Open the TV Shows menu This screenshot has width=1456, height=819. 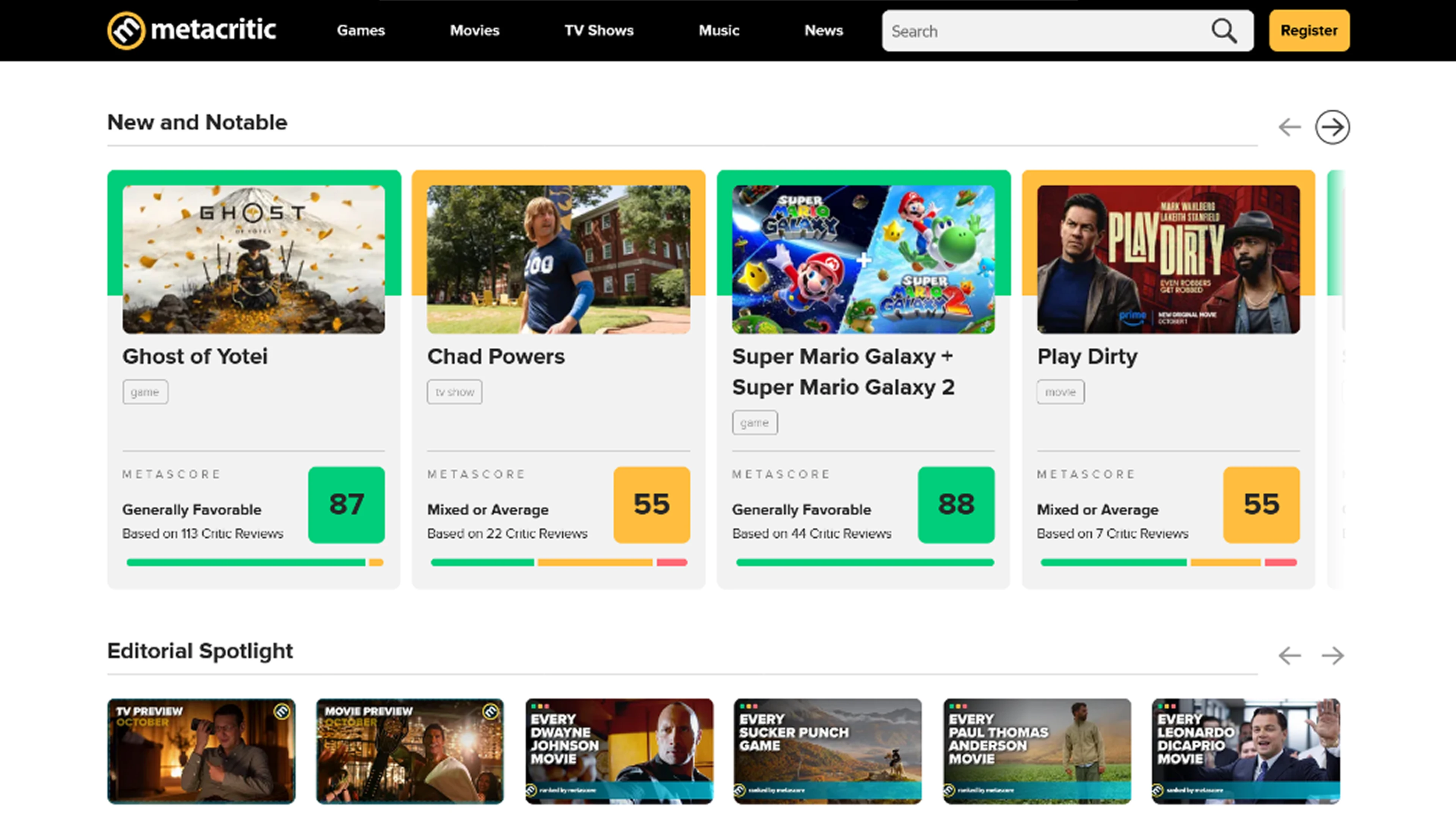(599, 30)
